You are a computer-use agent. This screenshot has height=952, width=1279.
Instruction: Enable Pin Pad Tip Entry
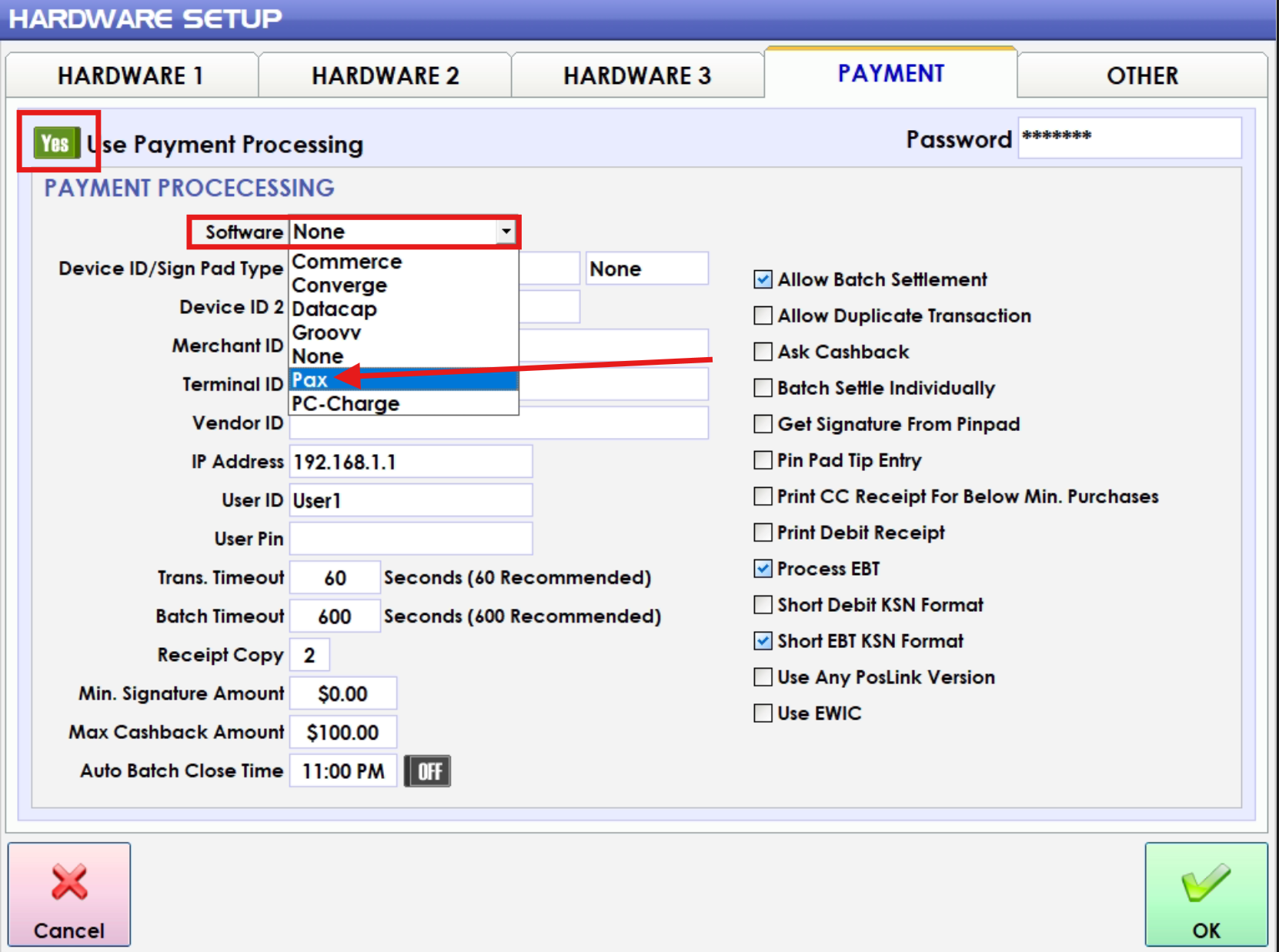tap(763, 460)
